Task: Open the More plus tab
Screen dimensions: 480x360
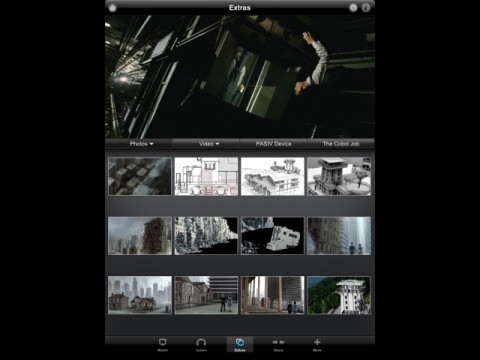Action: [x=317, y=345]
